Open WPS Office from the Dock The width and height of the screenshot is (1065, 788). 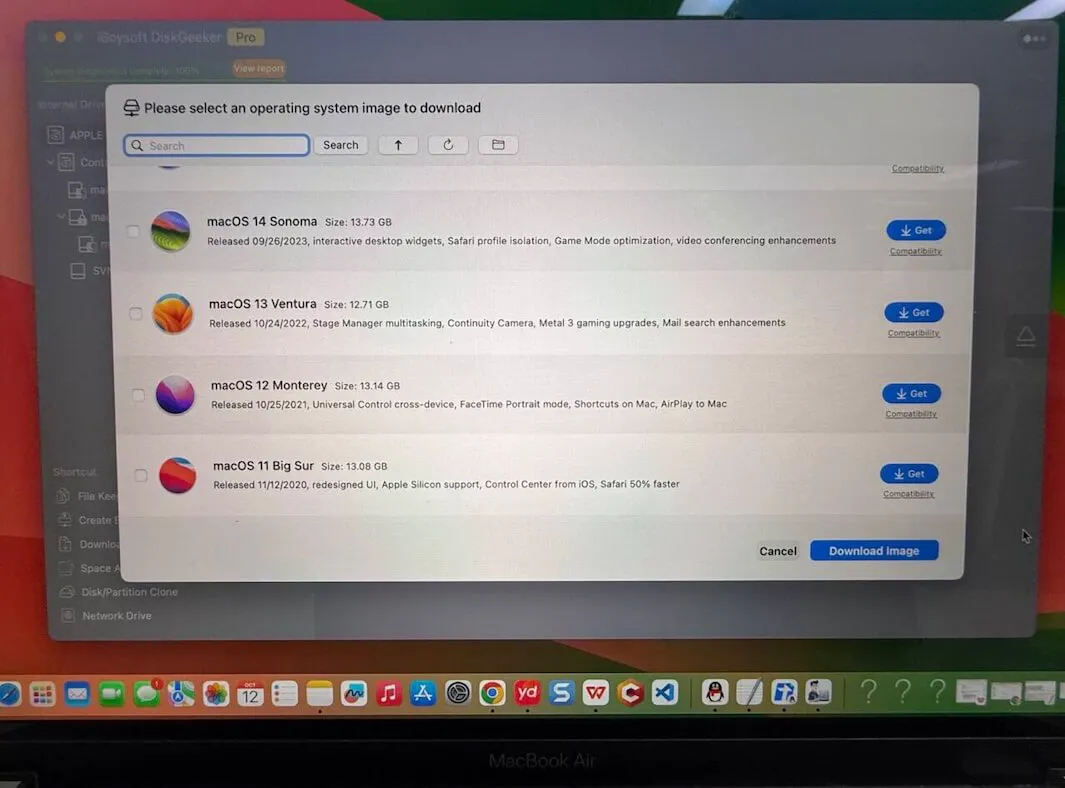[x=596, y=693]
